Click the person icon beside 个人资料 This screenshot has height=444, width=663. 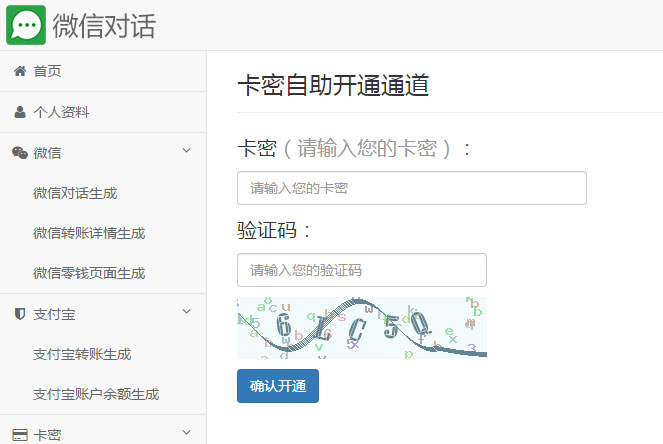(19, 112)
